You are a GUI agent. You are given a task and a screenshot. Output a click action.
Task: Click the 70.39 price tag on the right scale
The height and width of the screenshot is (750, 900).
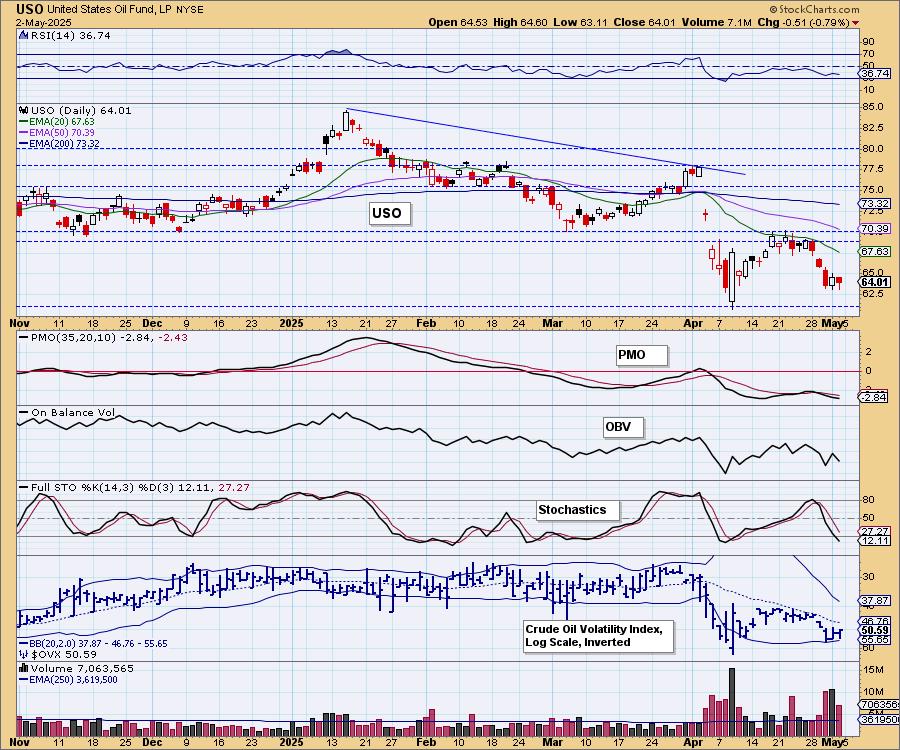coord(875,228)
